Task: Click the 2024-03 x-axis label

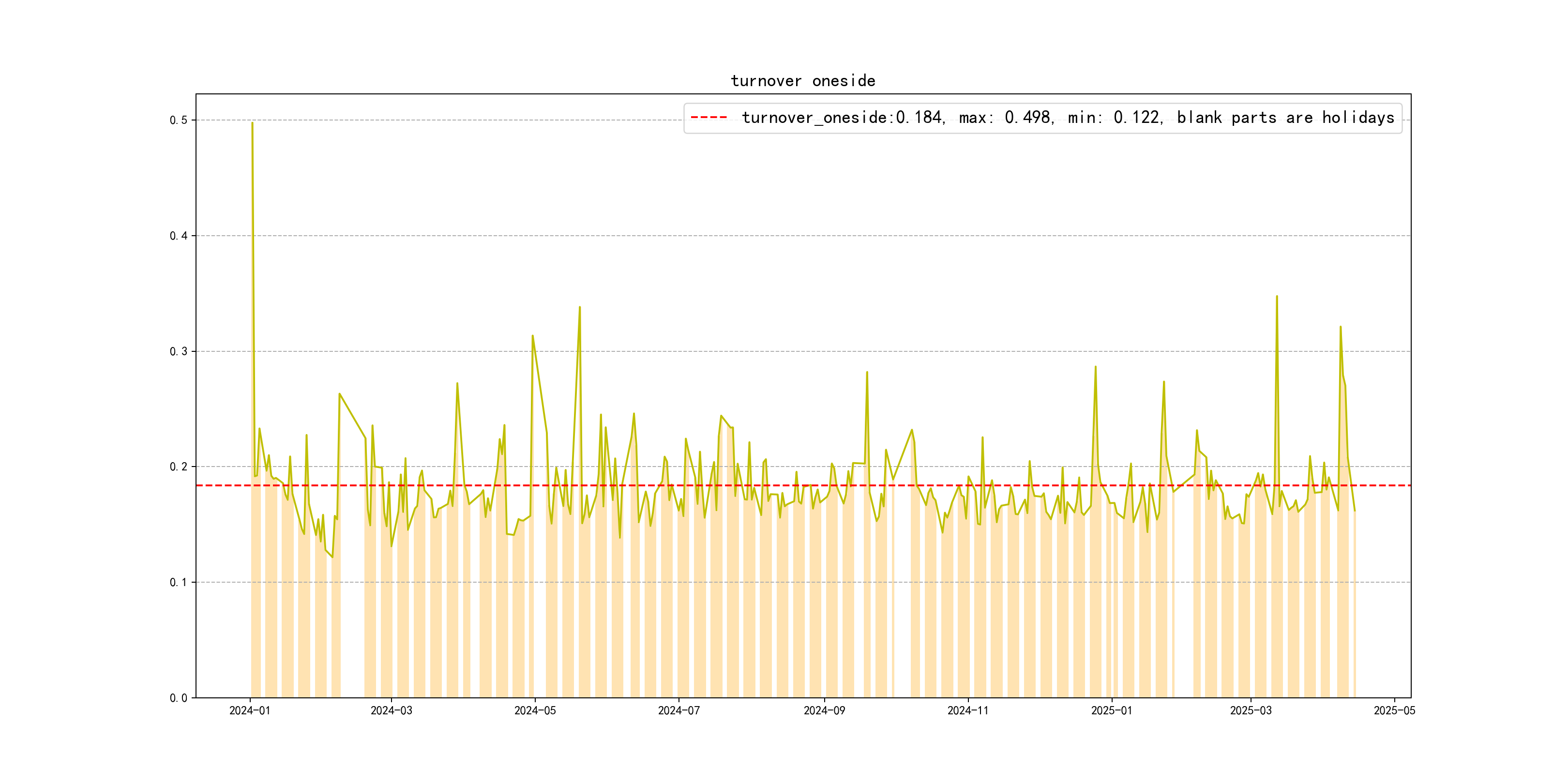Action: coord(391,710)
